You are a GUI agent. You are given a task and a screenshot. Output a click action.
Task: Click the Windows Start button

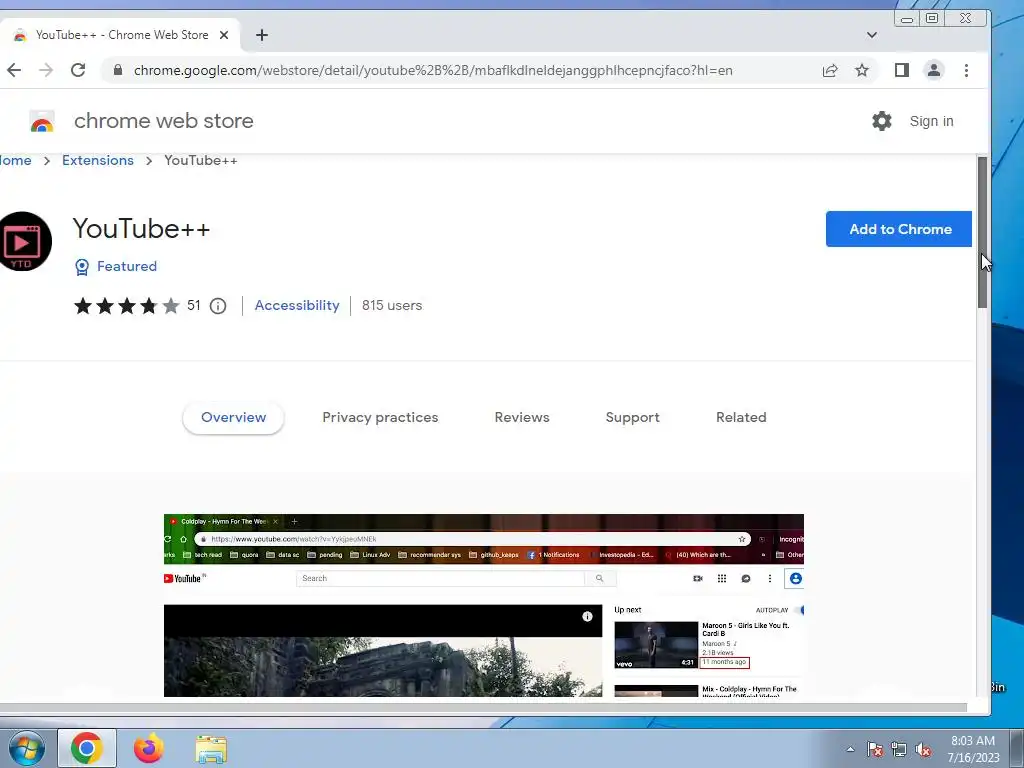coord(27,748)
